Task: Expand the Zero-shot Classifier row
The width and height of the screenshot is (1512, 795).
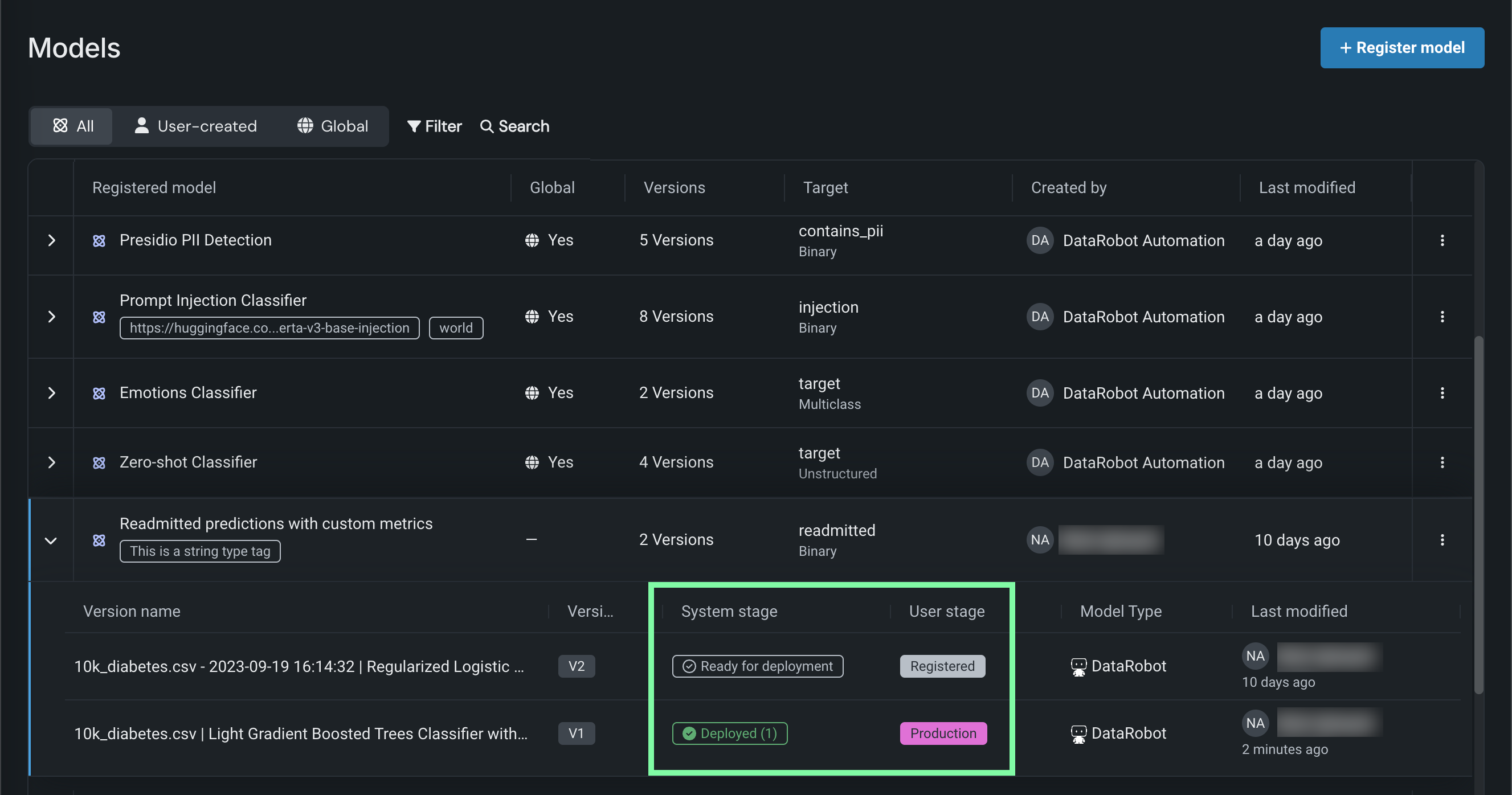Action: click(x=52, y=462)
